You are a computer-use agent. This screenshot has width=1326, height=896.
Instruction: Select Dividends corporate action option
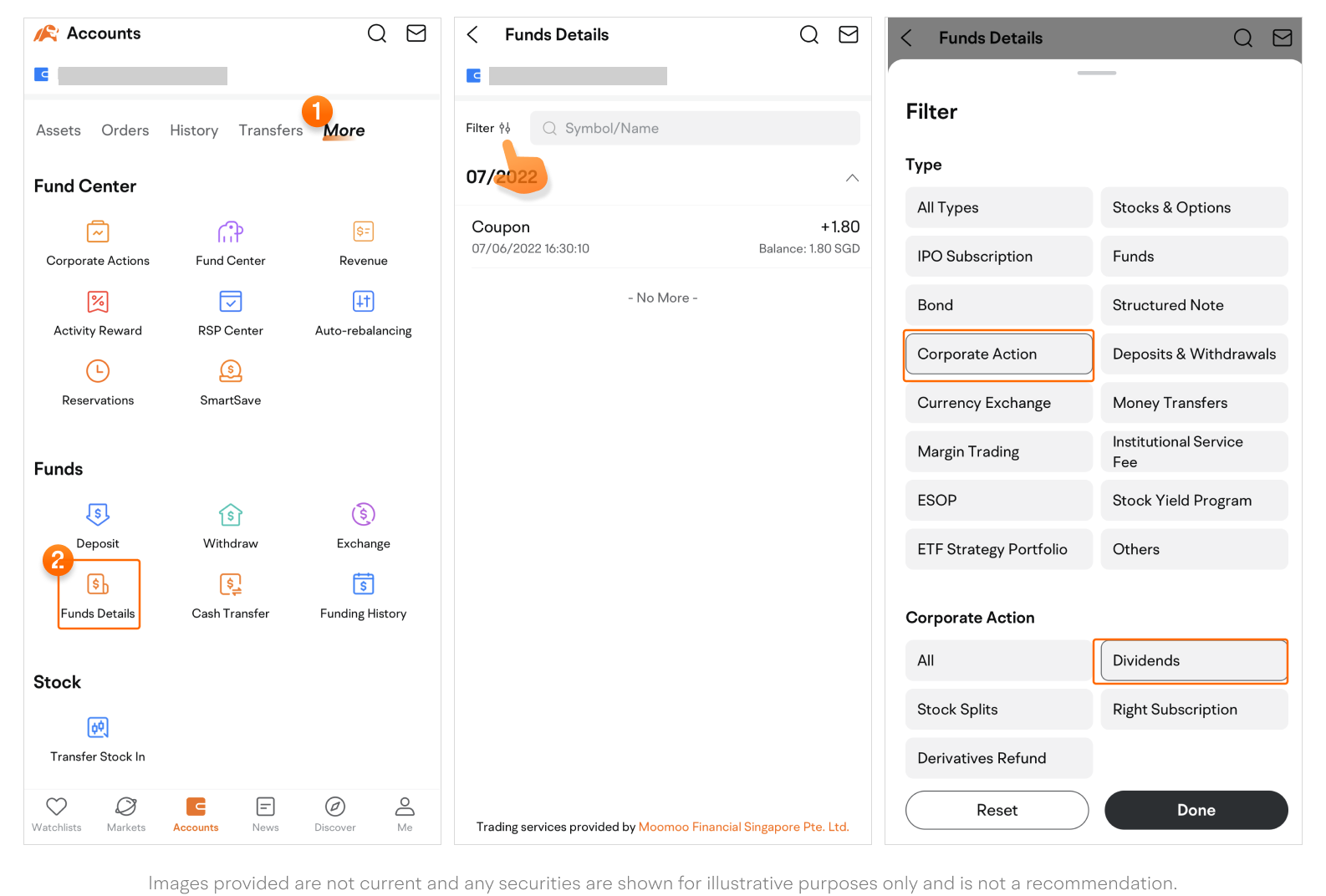coord(1193,660)
